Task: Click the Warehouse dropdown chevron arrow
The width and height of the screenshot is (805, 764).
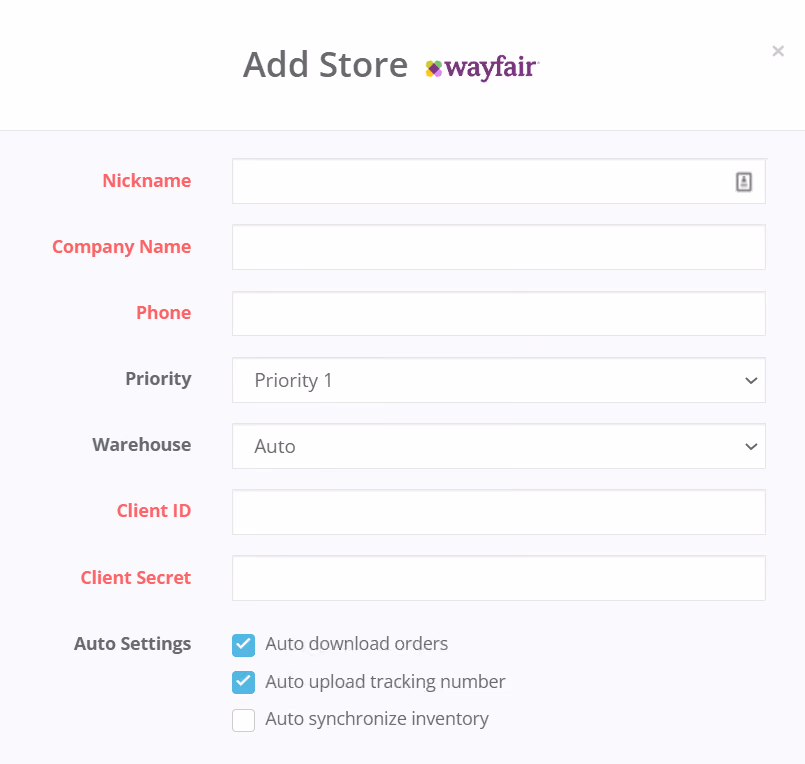Action: click(751, 447)
